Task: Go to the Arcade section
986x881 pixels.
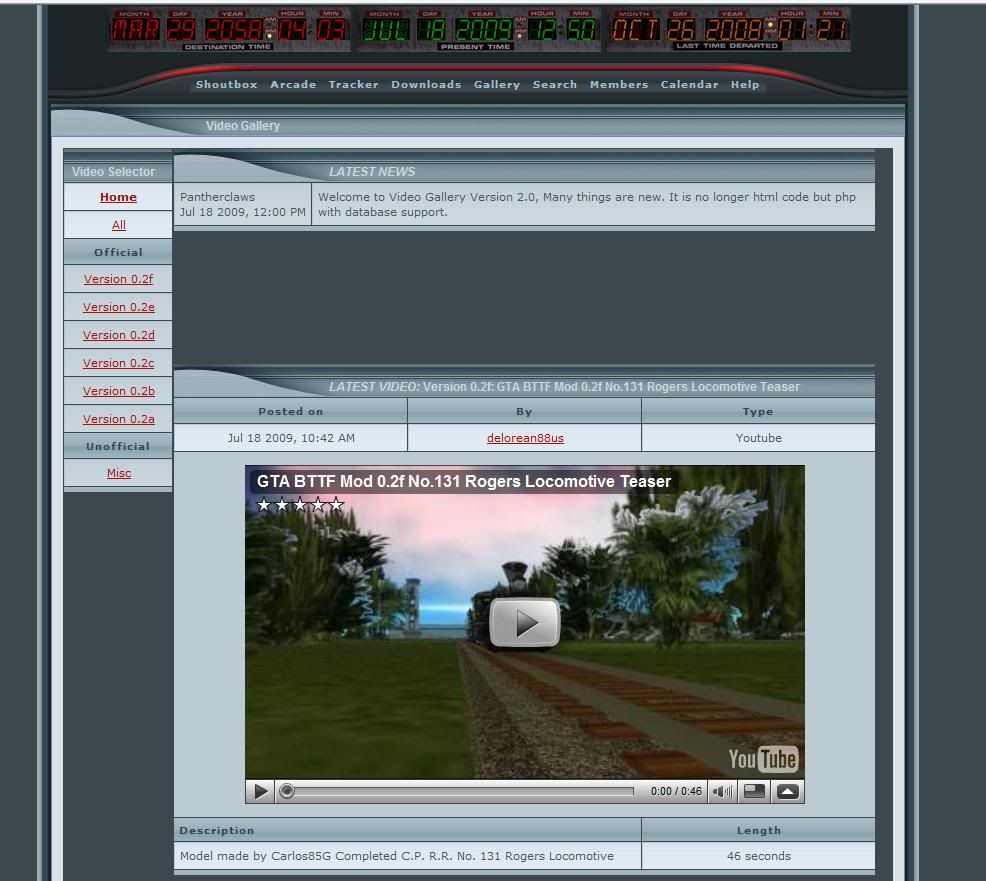Action: (x=293, y=84)
